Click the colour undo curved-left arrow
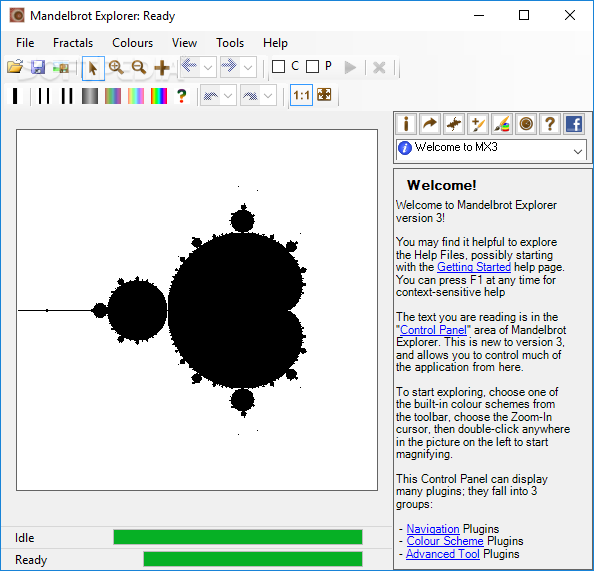 point(211,96)
